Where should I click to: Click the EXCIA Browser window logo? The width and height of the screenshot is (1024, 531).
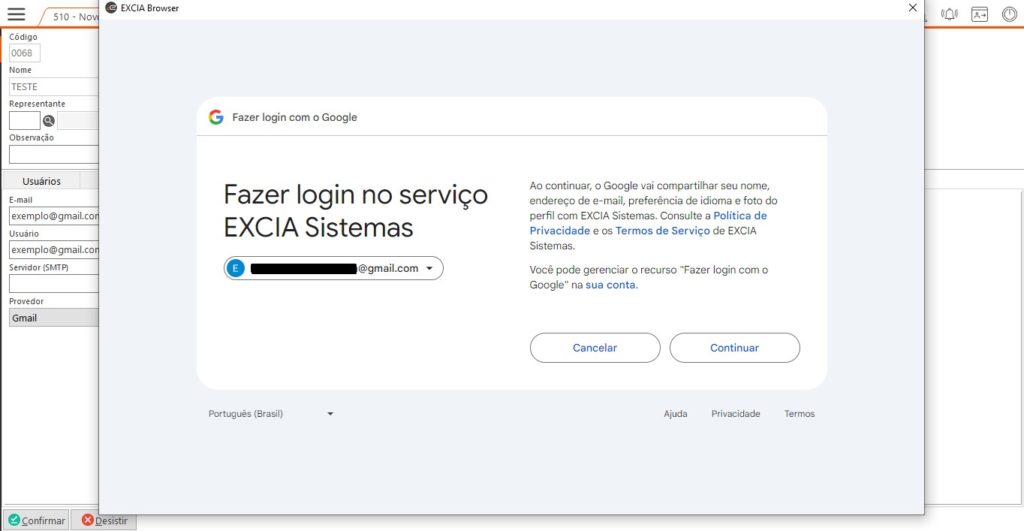(x=111, y=8)
